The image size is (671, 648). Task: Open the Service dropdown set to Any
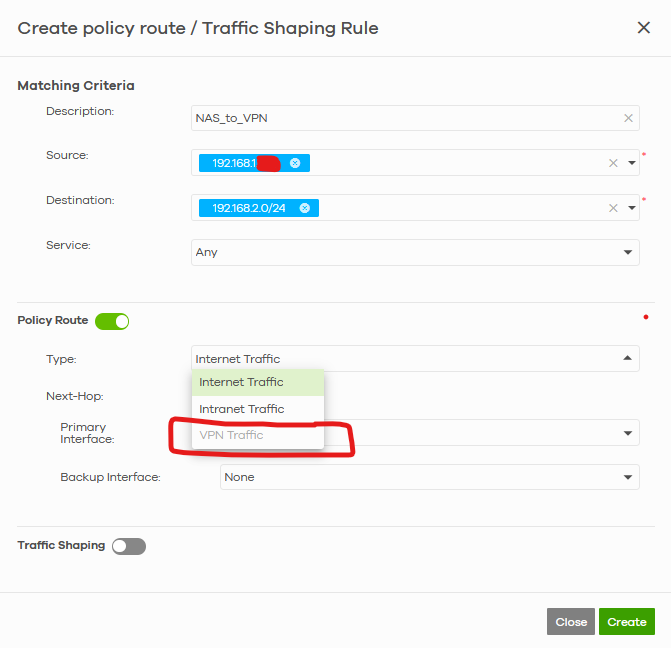[x=415, y=253]
